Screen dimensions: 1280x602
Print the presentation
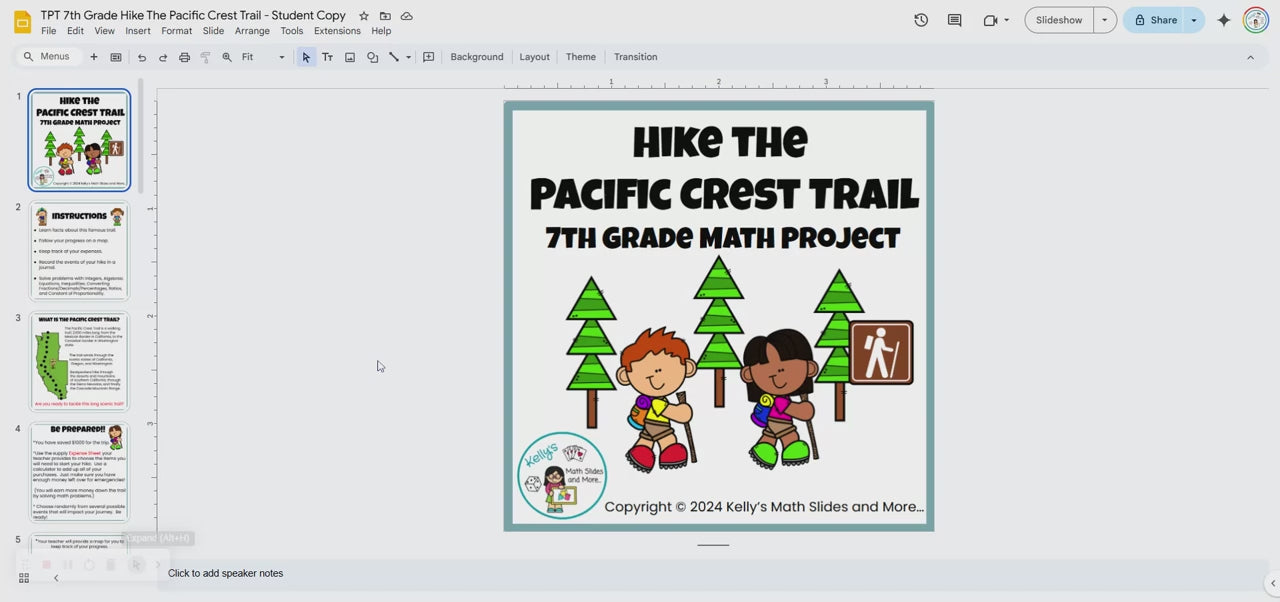pyautogui.click(x=184, y=57)
